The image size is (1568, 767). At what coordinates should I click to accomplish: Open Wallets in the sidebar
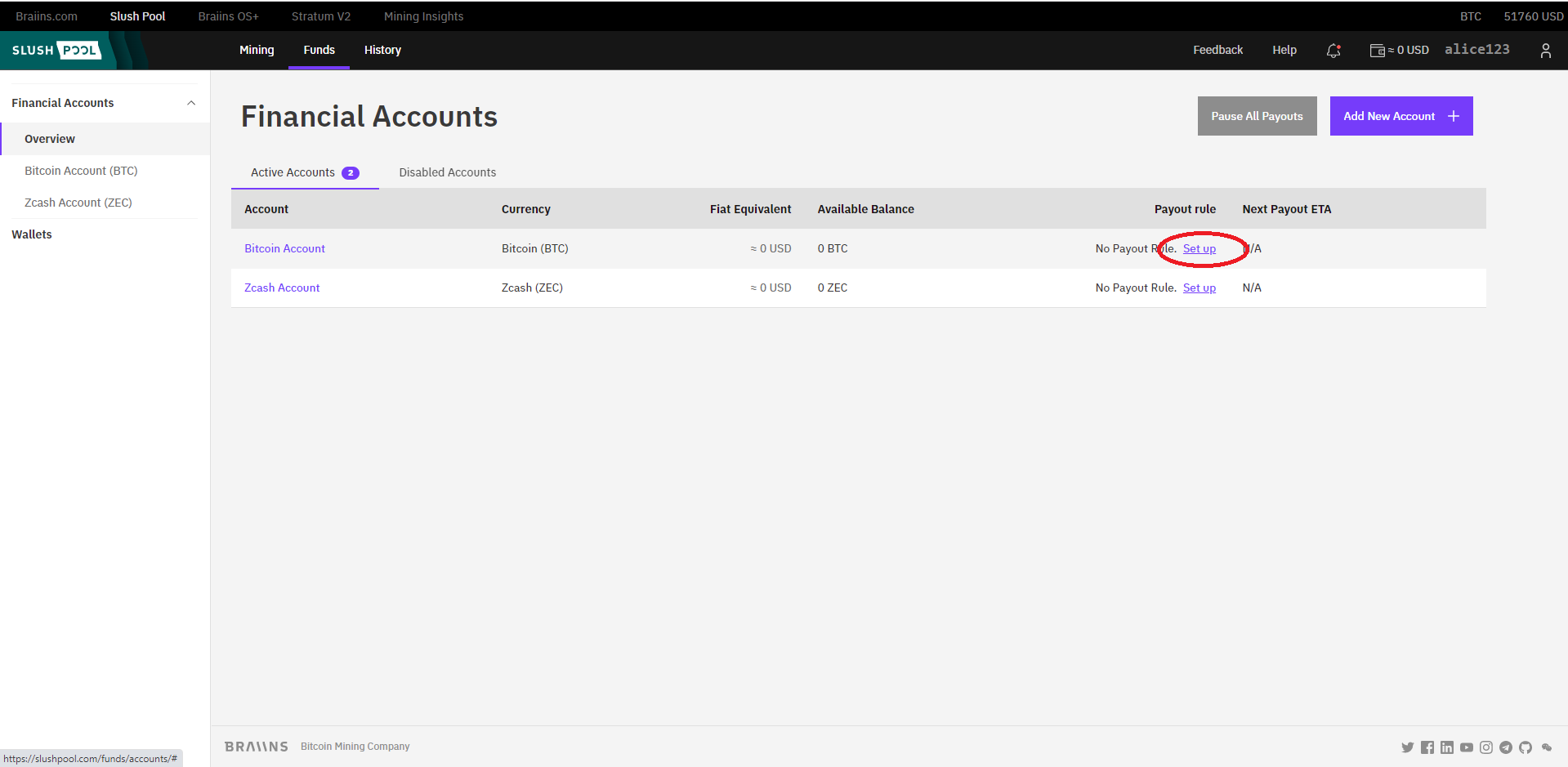[32, 234]
